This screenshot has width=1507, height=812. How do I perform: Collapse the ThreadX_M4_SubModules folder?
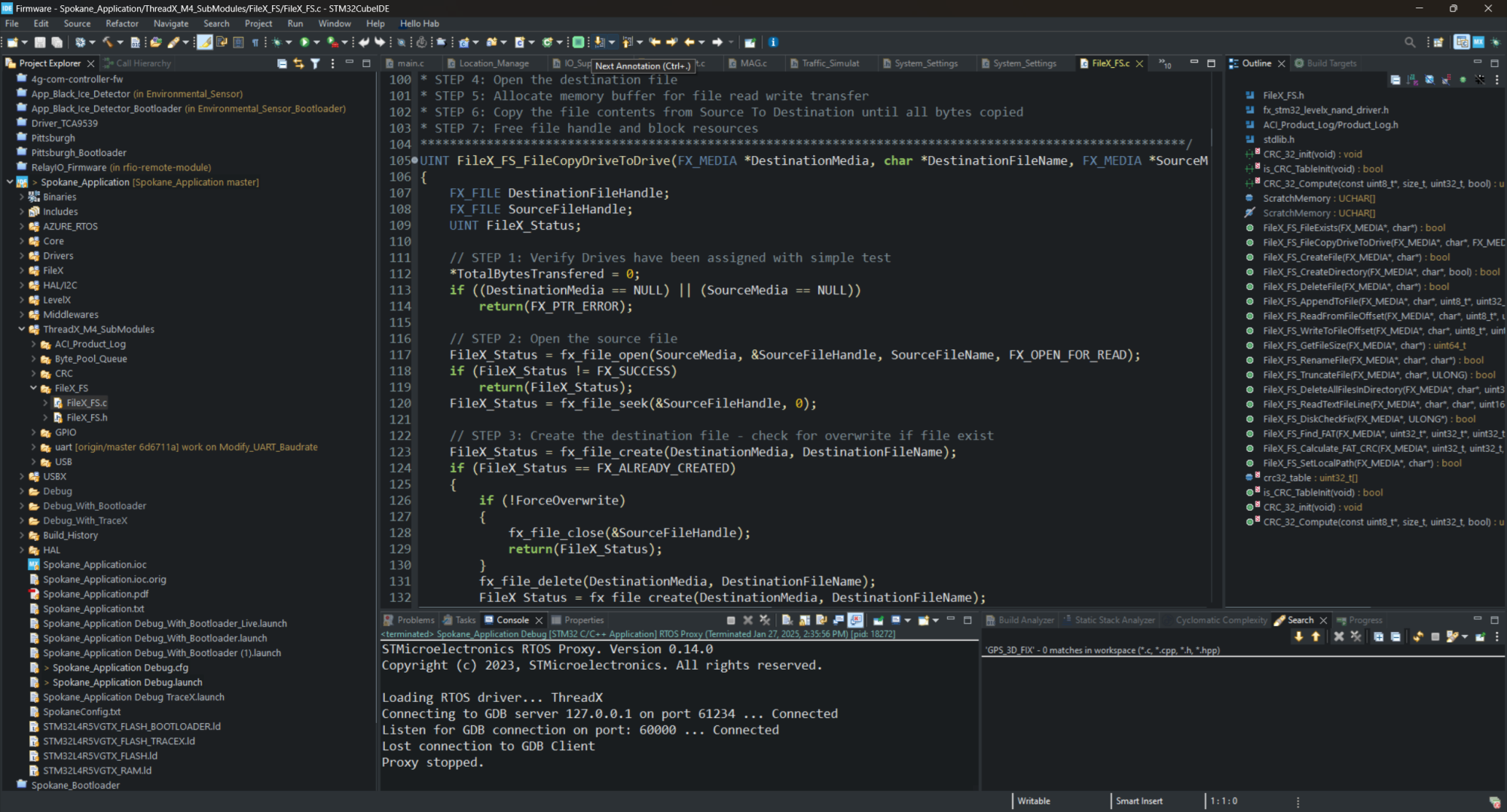click(x=22, y=330)
